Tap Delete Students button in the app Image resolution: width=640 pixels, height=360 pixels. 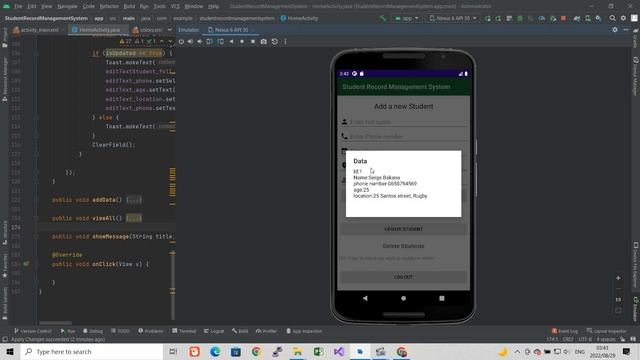[x=403, y=246]
